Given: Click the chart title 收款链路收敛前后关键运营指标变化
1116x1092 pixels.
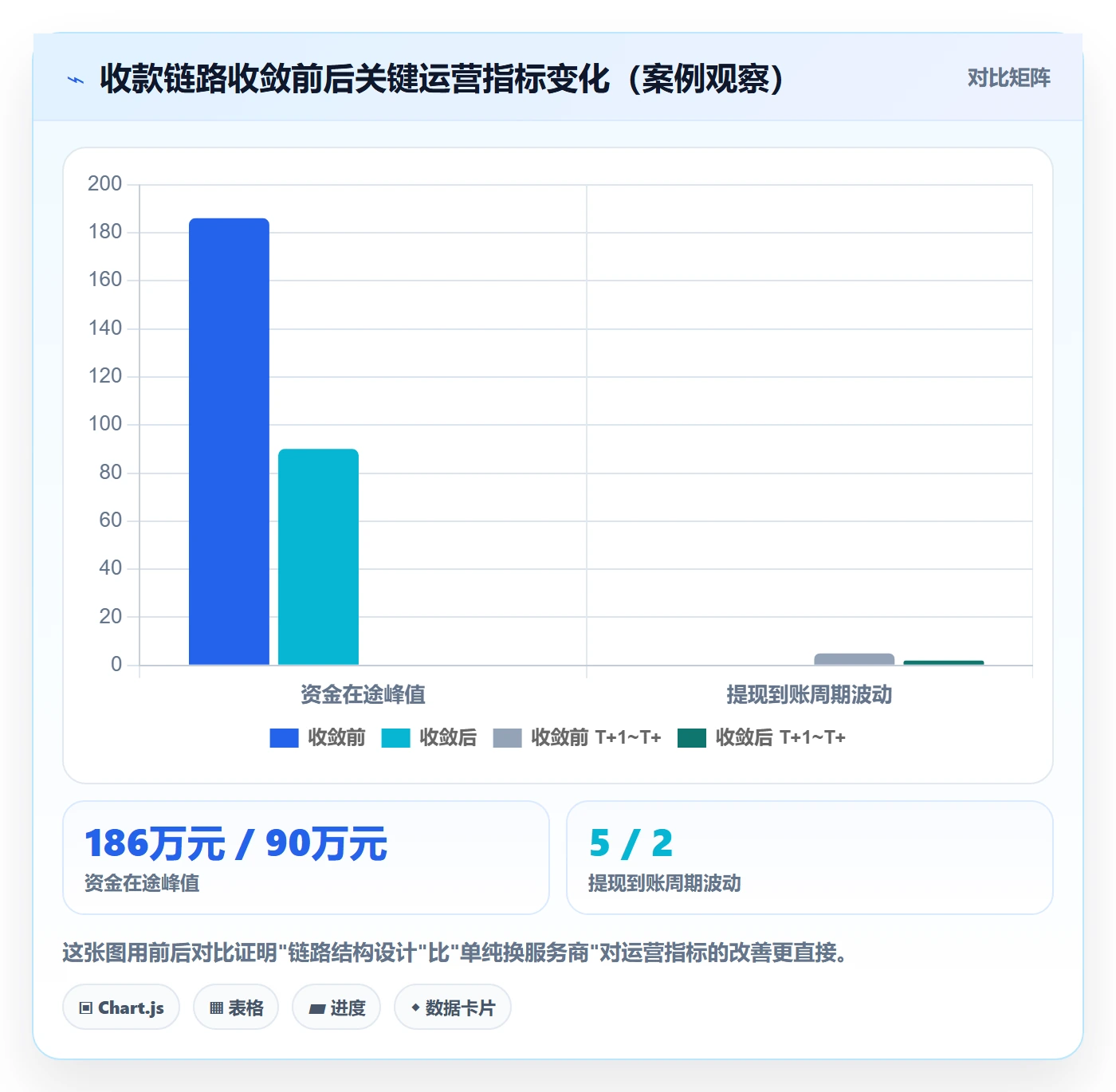Looking at the screenshot, I should point(442,79).
